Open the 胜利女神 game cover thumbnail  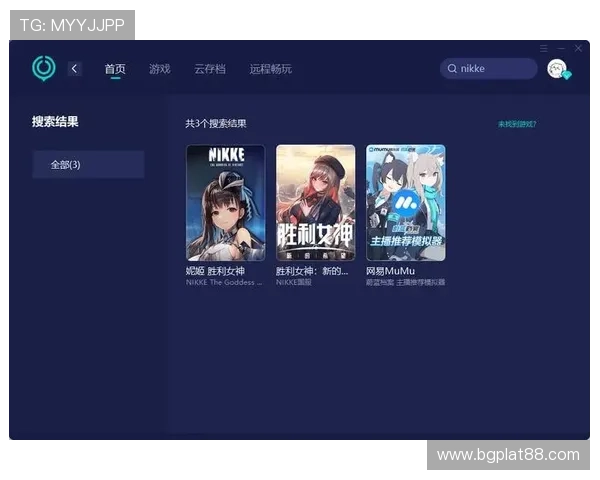pyautogui.click(x=316, y=203)
